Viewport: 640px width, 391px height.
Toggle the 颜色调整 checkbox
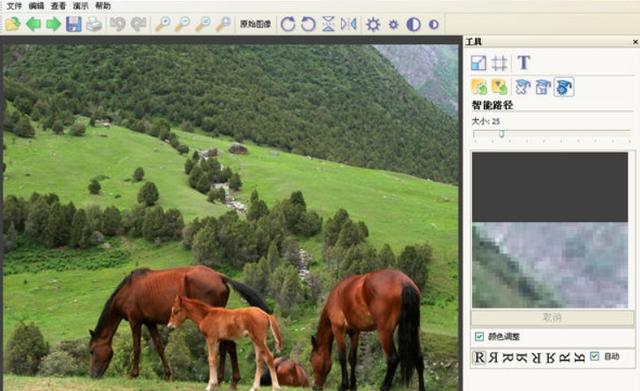click(x=479, y=336)
